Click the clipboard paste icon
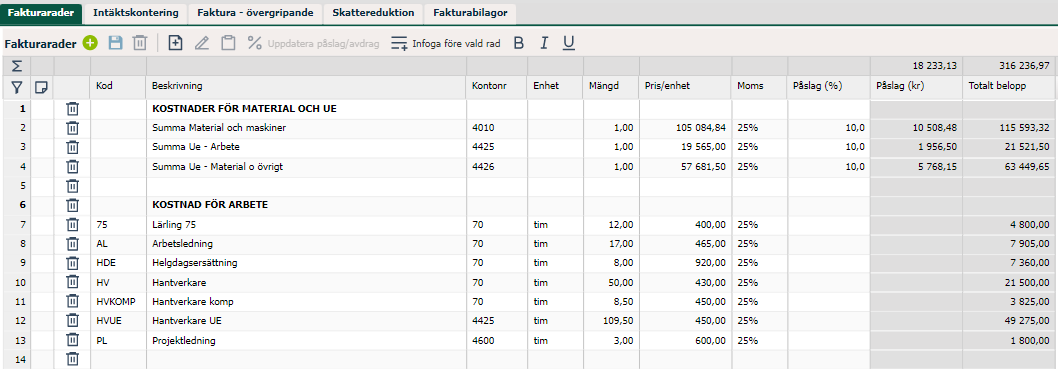Image resolution: width=1058 pixels, height=369 pixels. coord(229,43)
